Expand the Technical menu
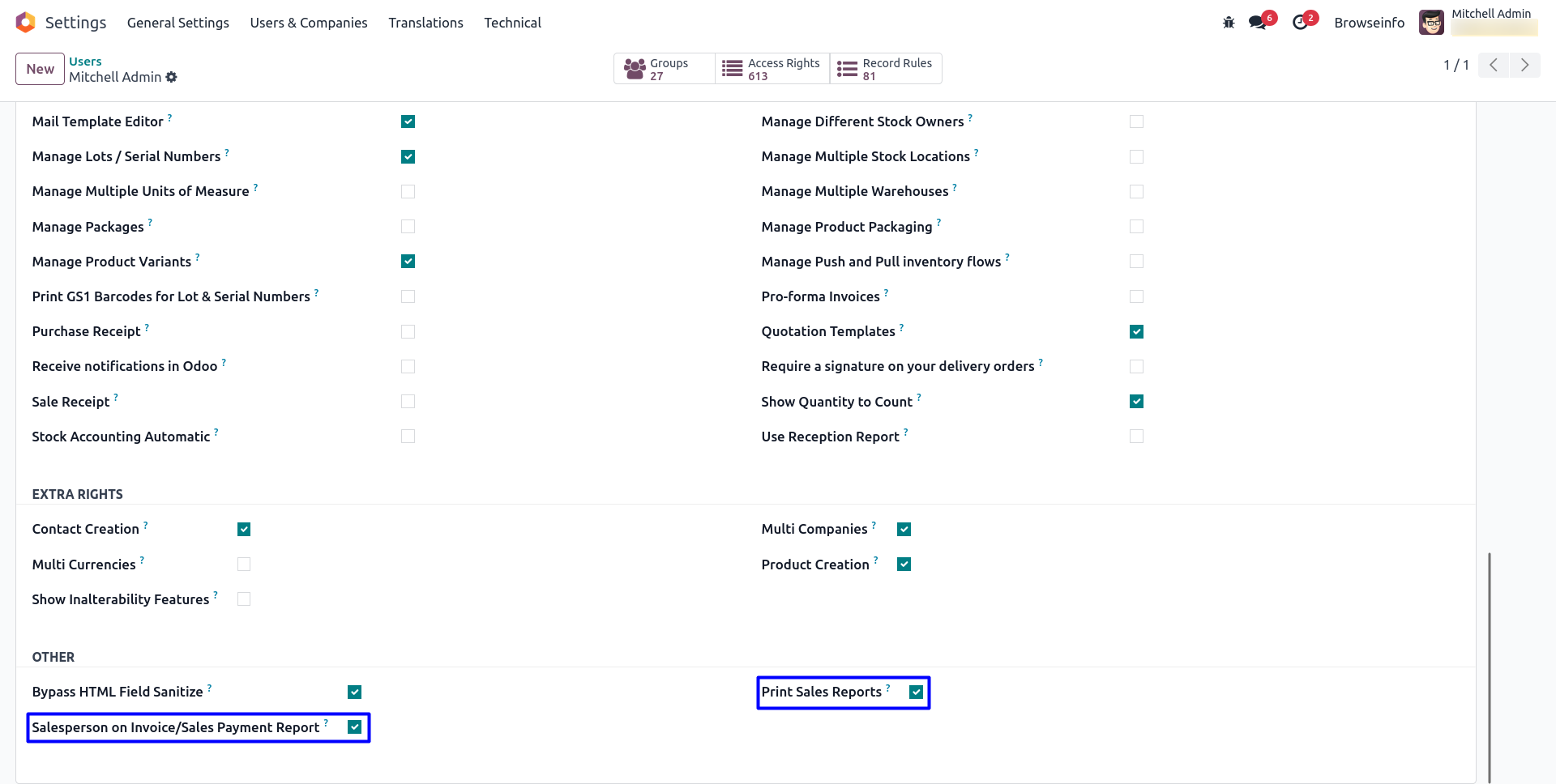Viewport: 1556px width, 784px height. pyautogui.click(x=512, y=23)
